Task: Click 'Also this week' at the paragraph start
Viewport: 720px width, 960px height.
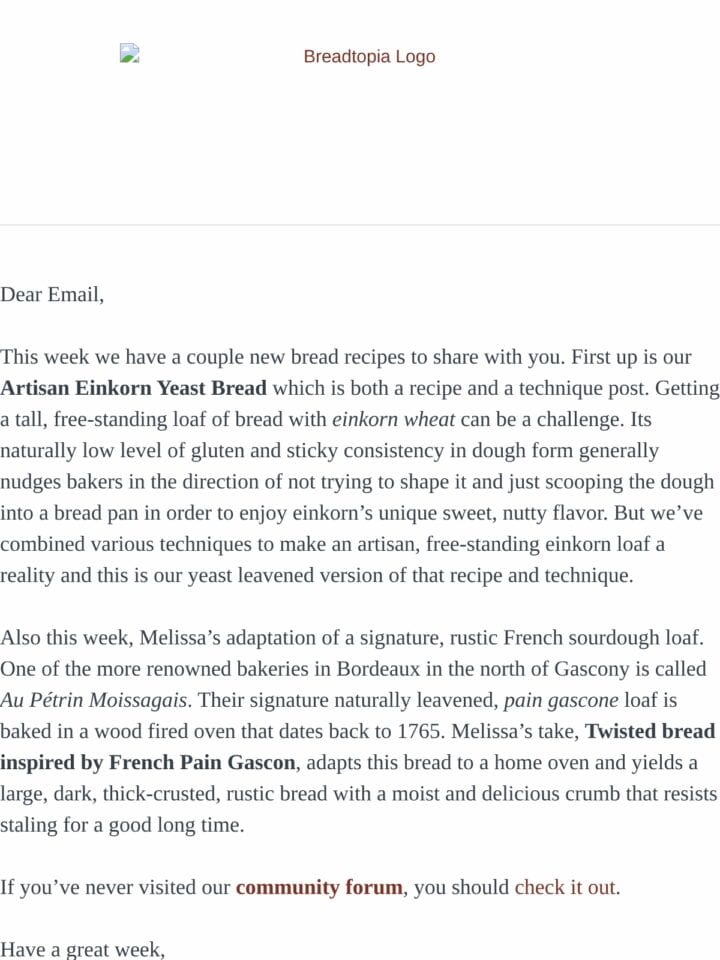Action: click(65, 637)
